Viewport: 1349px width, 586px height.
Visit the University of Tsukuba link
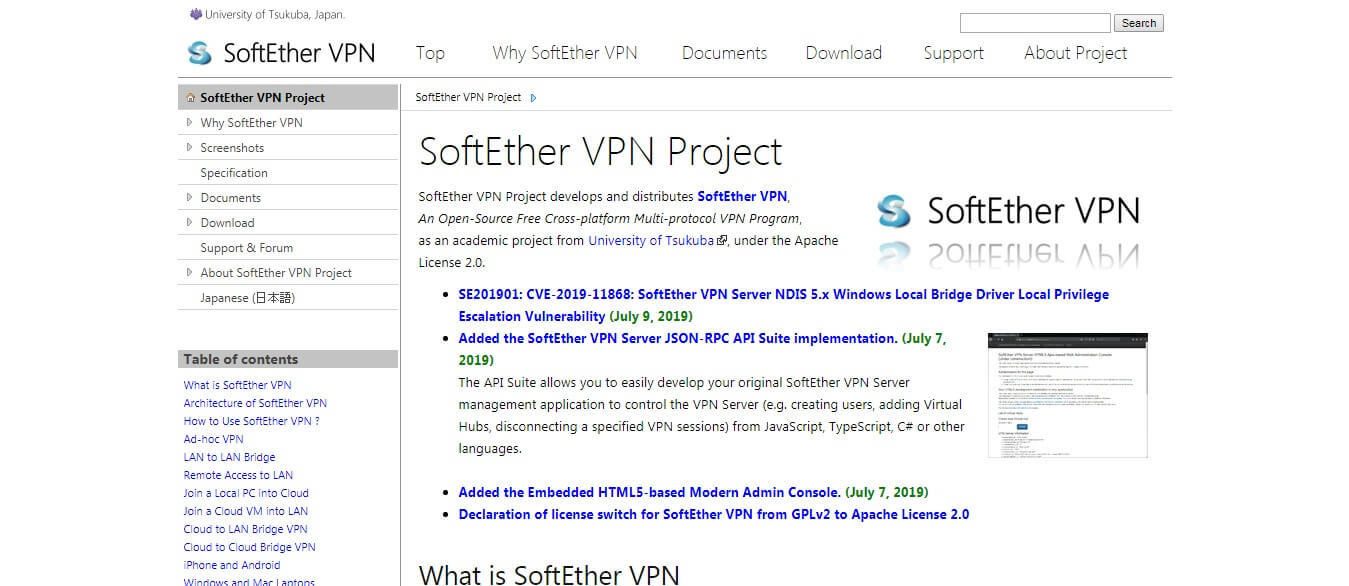click(651, 241)
